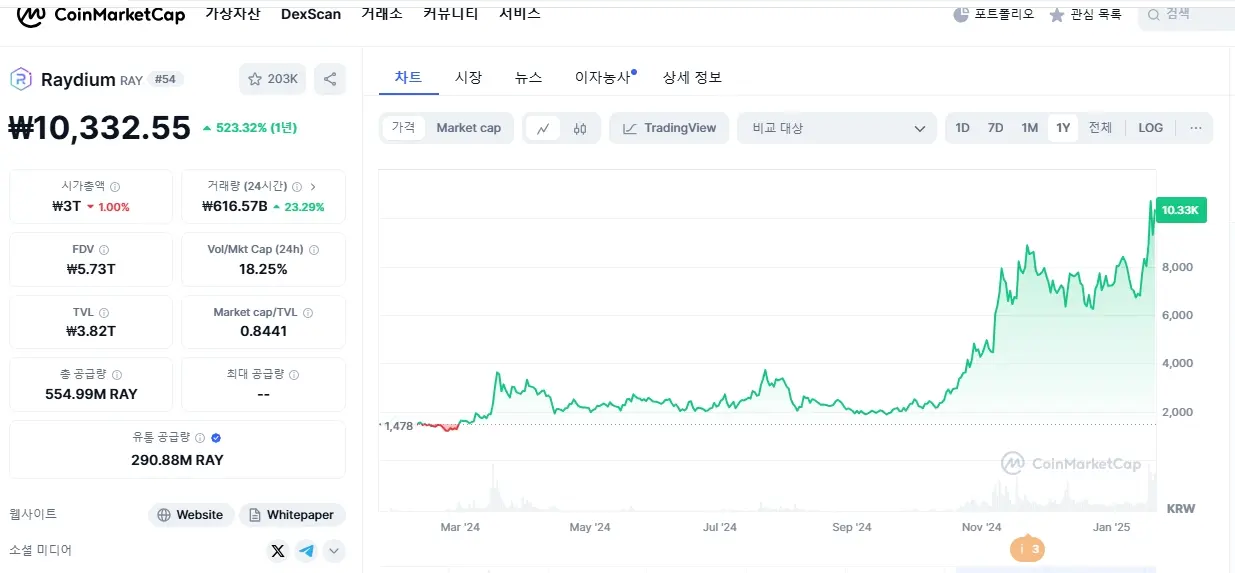
Task: Show info icon beside 유통 공급량
Action: click(x=200, y=438)
